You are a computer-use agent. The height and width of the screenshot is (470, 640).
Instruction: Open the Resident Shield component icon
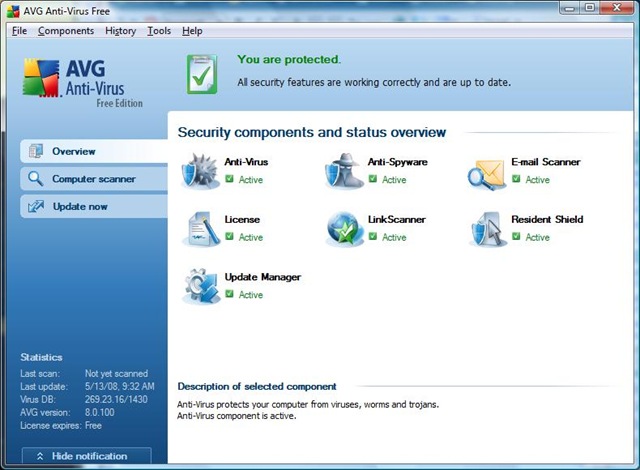(x=487, y=229)
